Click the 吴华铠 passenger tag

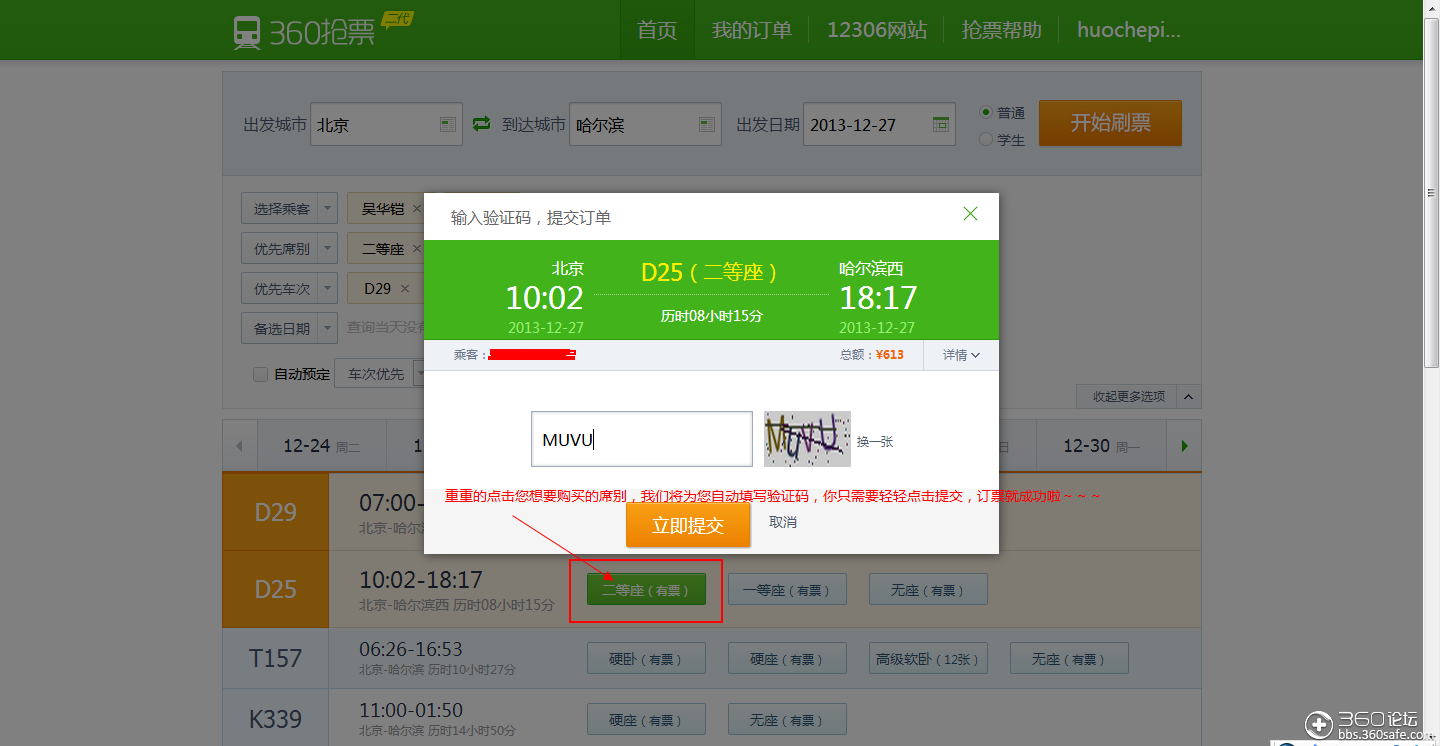click(383, 209)
